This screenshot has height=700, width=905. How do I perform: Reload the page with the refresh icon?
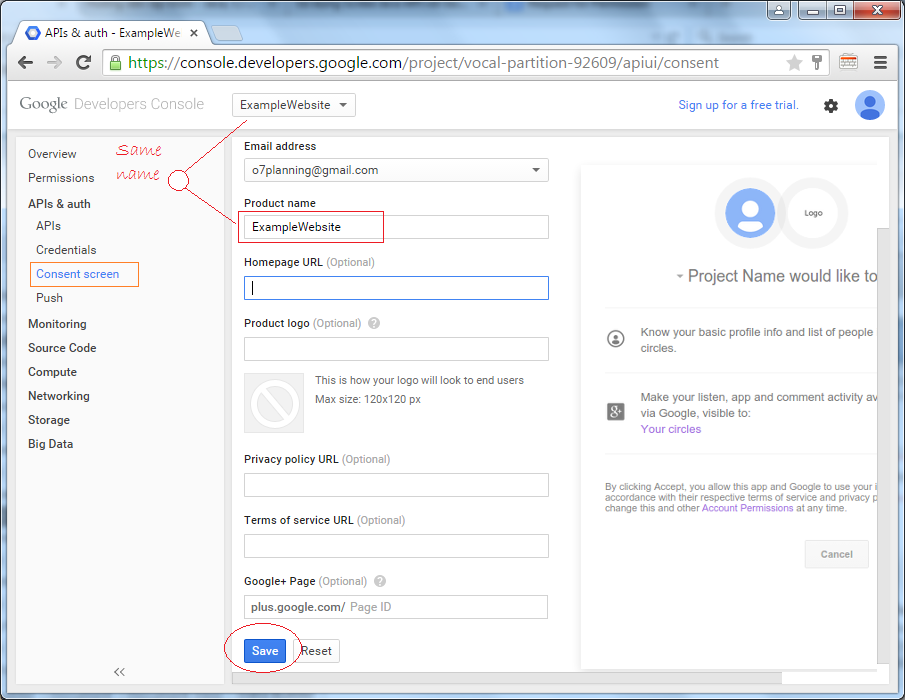point(84,62)
